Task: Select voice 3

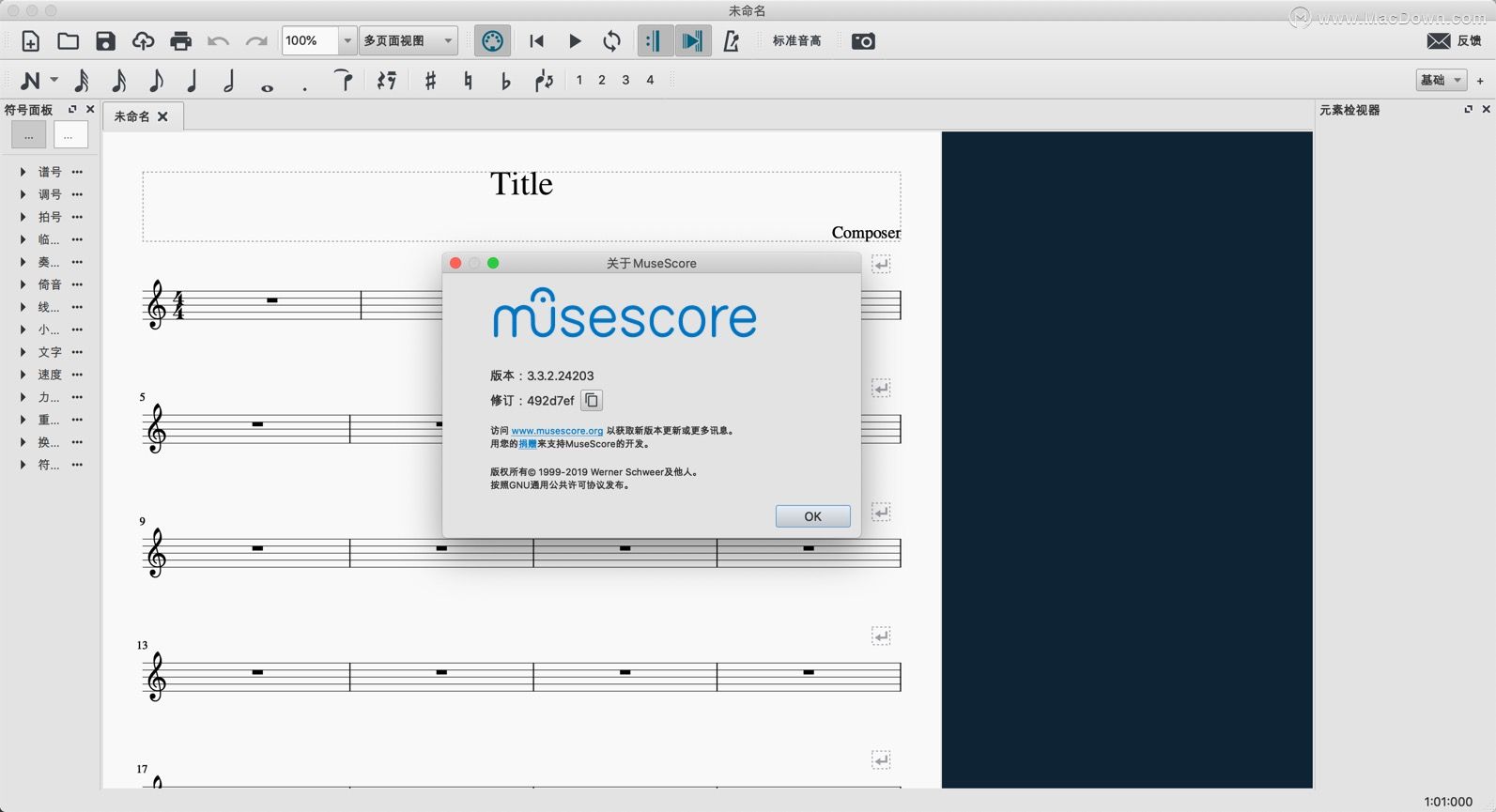Action: tap(625, 81)
